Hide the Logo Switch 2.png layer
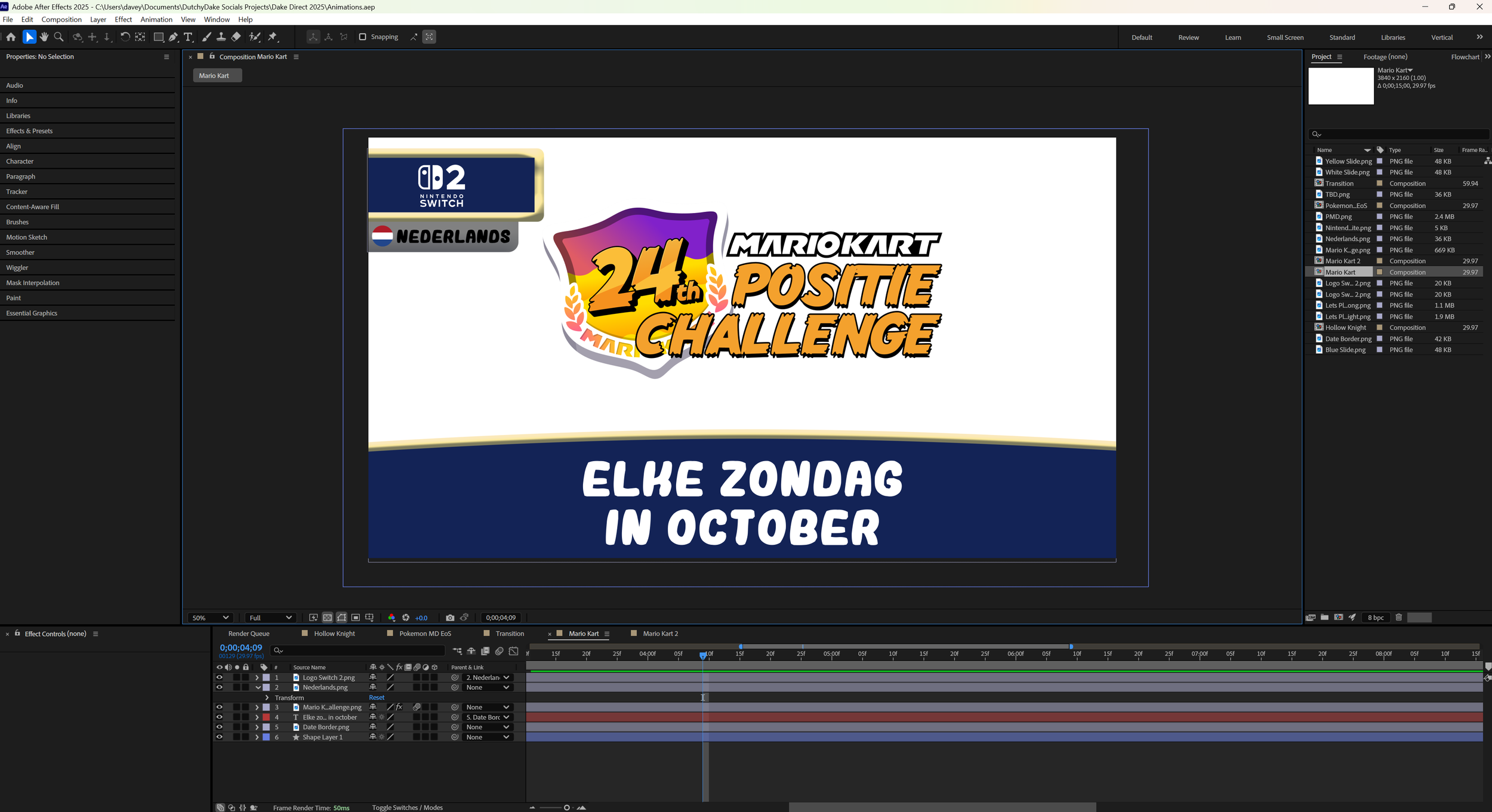This screenshot has height=812, width=1492. pos(219,678)
